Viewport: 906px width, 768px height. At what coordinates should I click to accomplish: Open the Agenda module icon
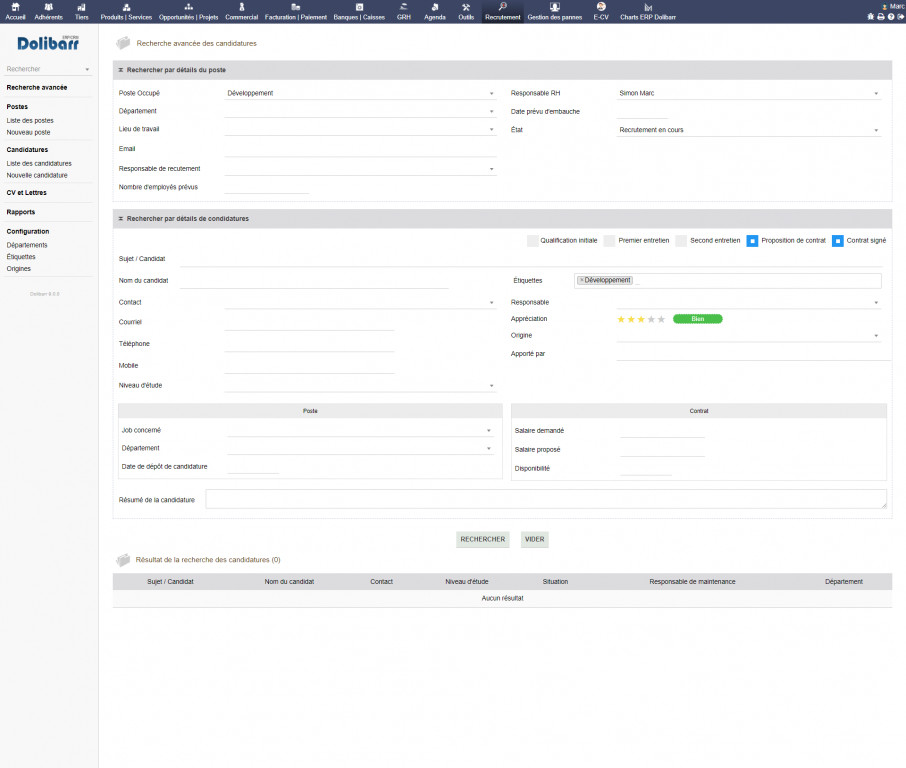coord(435,8)
